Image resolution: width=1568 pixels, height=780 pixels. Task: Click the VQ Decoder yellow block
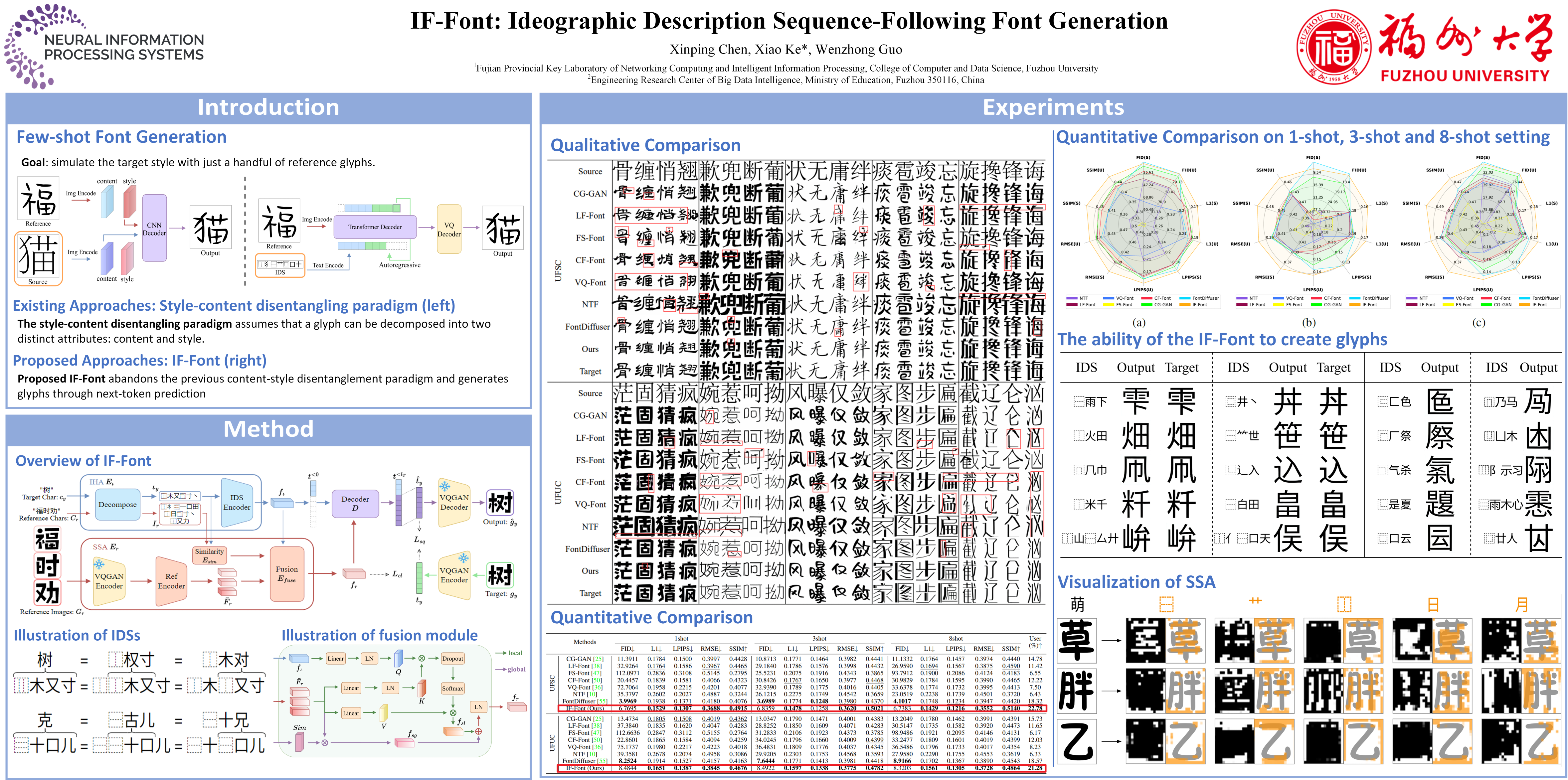pos(448,230)
